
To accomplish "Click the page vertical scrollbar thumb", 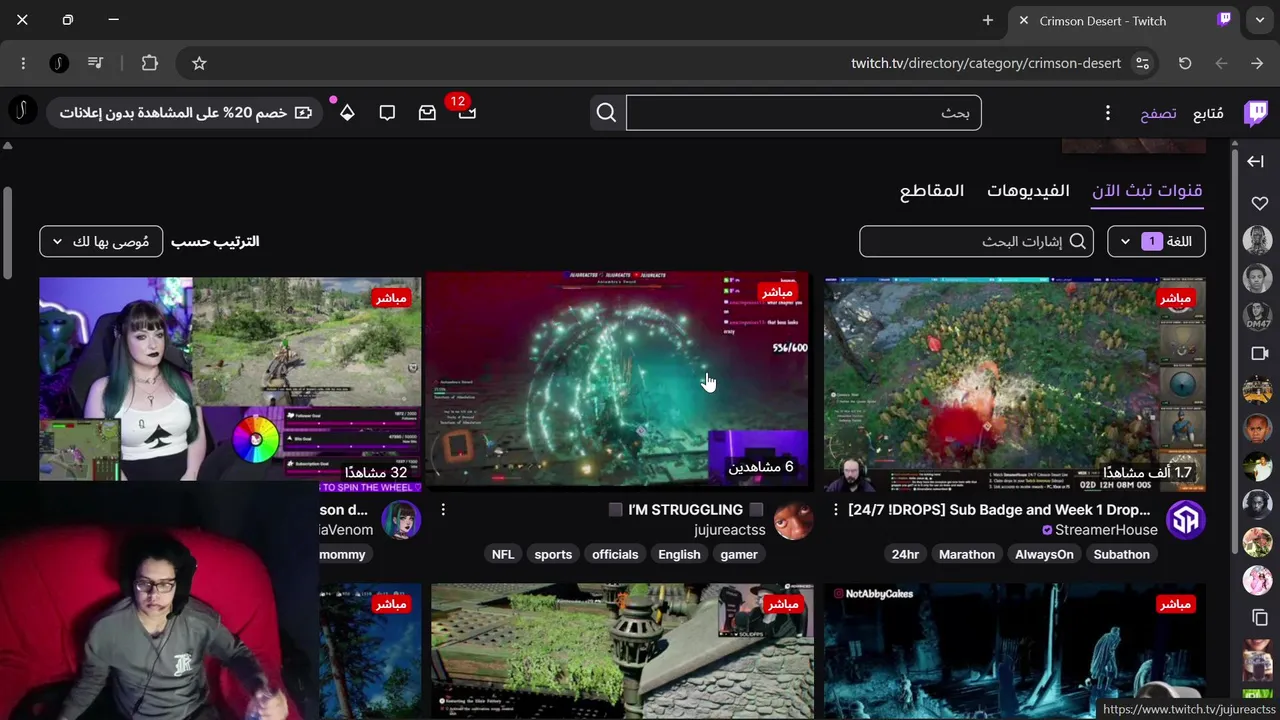I will point(7,233).
